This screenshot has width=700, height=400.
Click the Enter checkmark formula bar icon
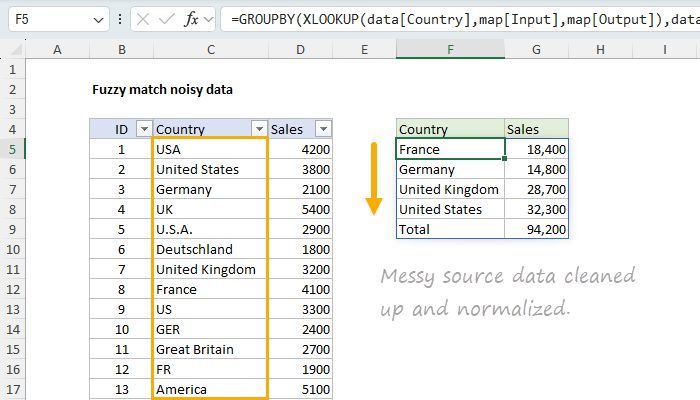tap(167, 19)
